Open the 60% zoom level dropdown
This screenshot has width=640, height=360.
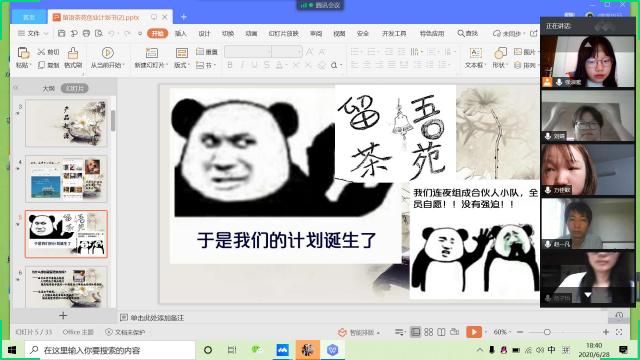click(502, 332)
